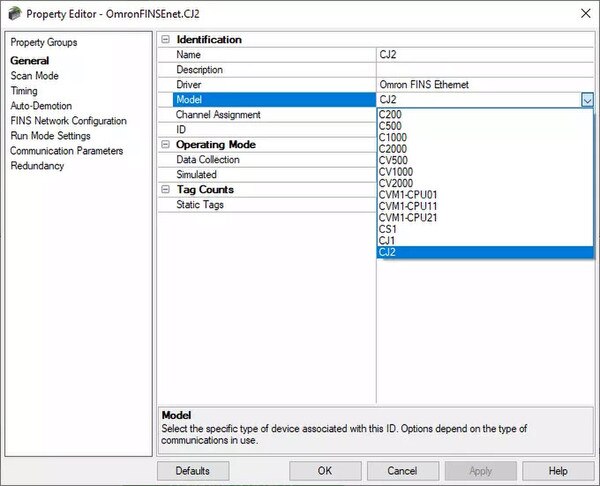The image size is (600, 486).
Task: Choose CV2000 from the model list
Action: point(485,183)
